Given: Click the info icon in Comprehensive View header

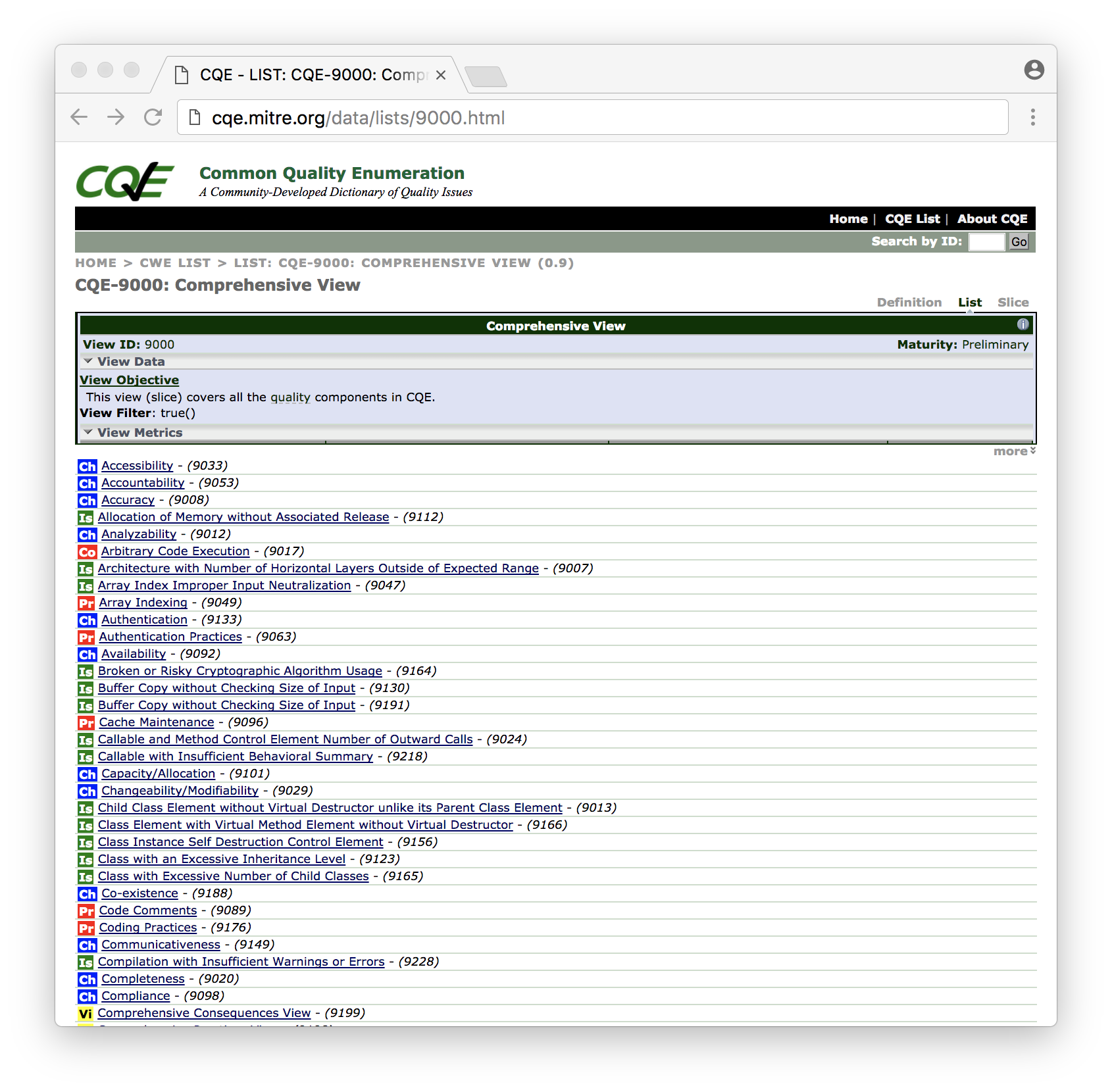Looking at the screenshot, I should click(x=1023, y=324).
